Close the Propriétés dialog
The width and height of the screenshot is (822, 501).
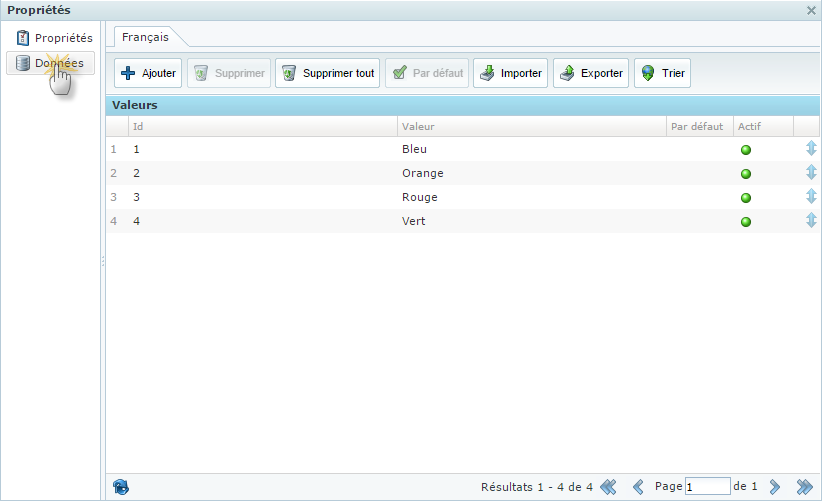tap(811, 10)
